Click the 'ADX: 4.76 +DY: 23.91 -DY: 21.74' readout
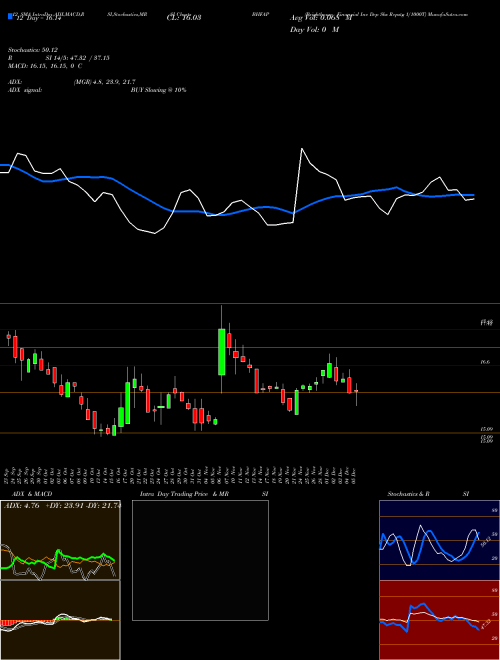Image resolution: width=500 pixels, height=660 pixels. point(62,506)
